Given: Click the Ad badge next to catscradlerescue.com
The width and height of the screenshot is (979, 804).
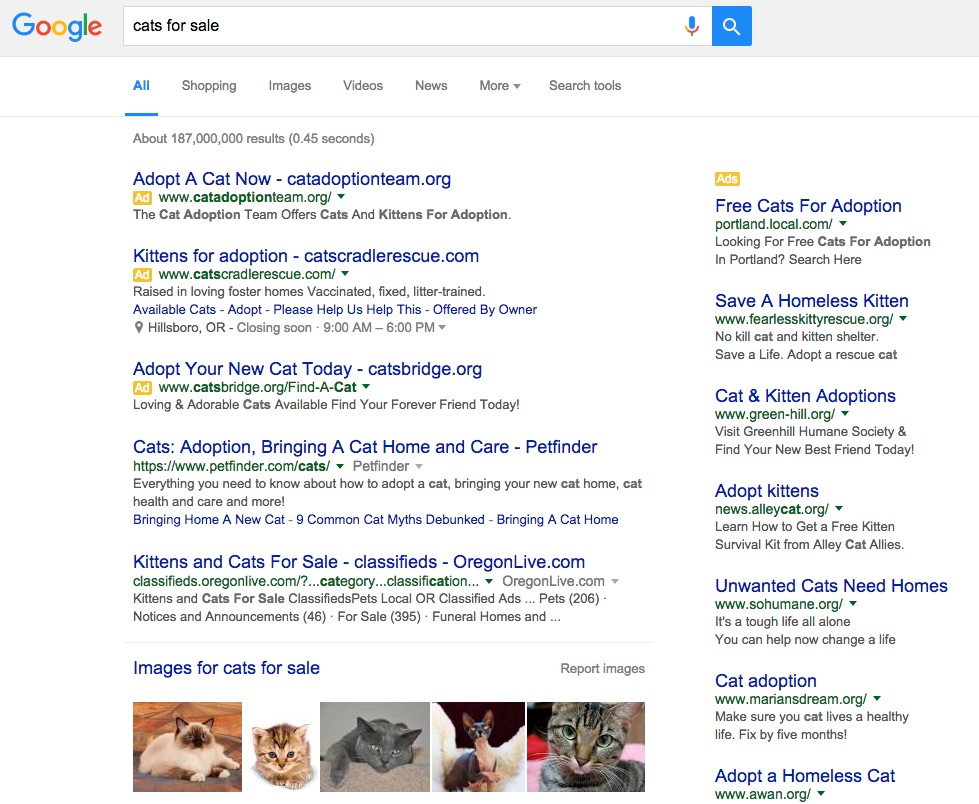Looking at the screenshot, I should point(142,275).
